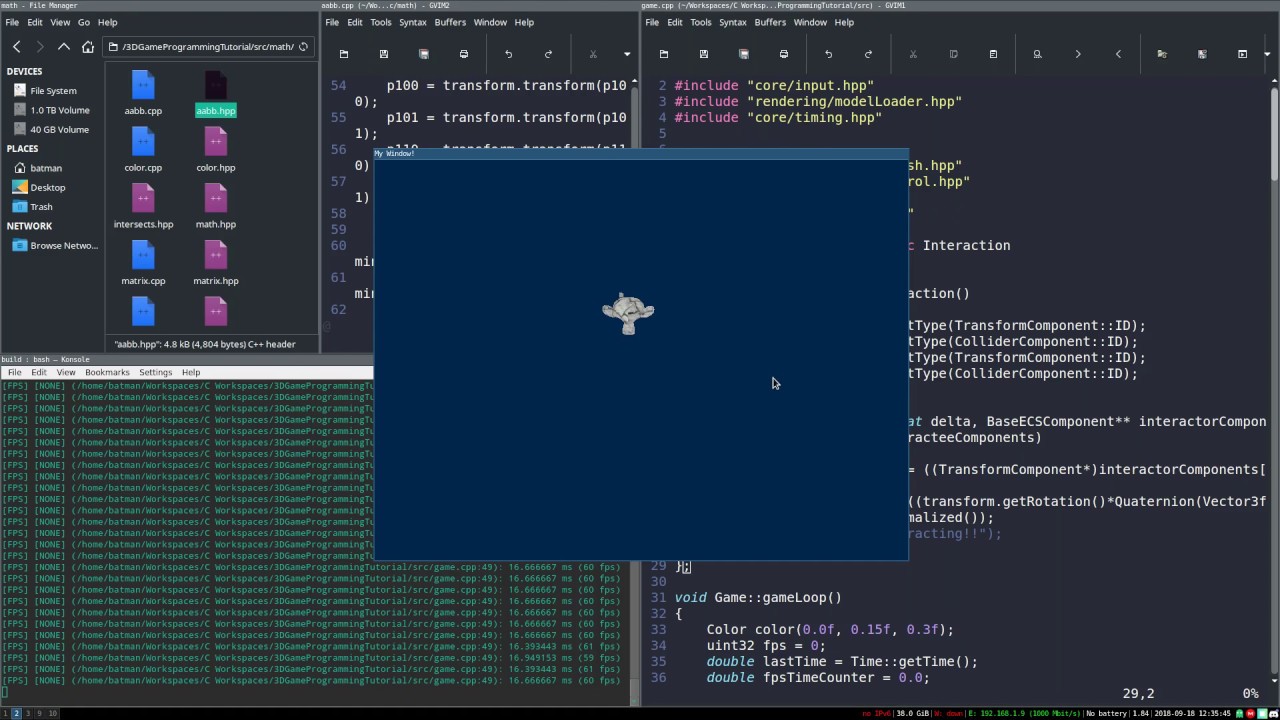Select the color.cpp file

(143, 150)
